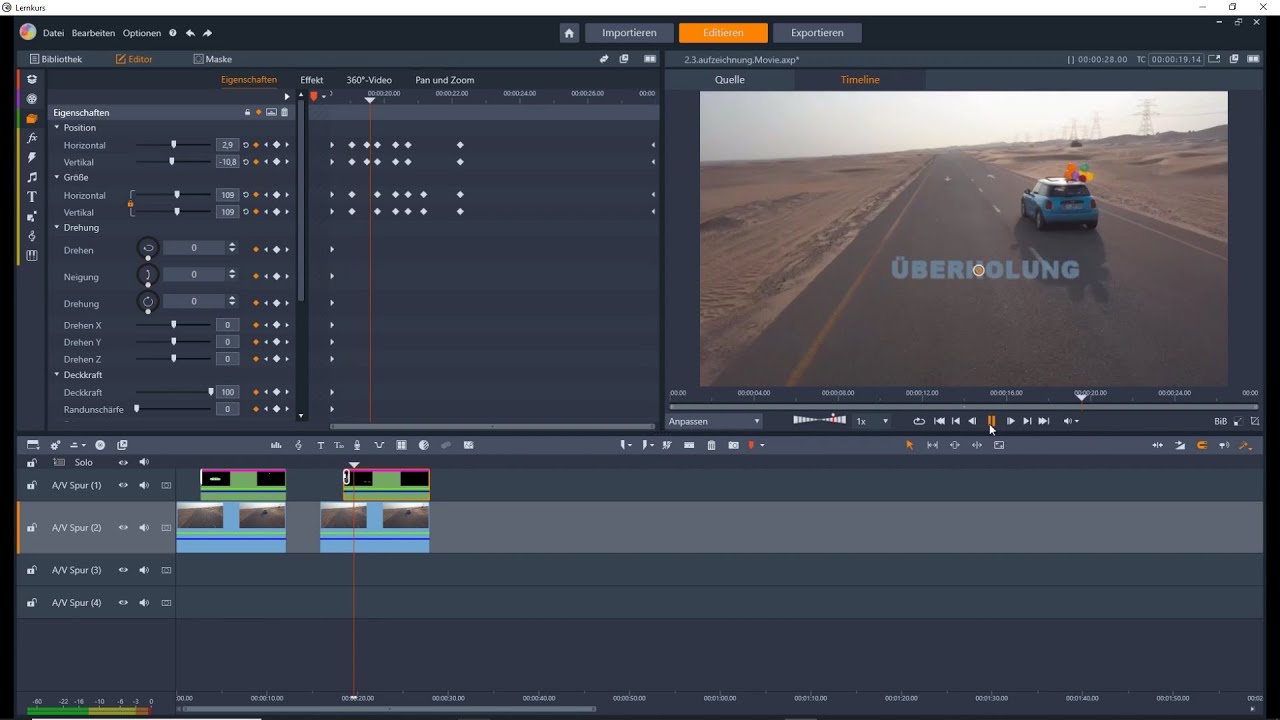Pause playback with the orange pause button
This screenshot has height=720, width=1280.
point(991,421)
